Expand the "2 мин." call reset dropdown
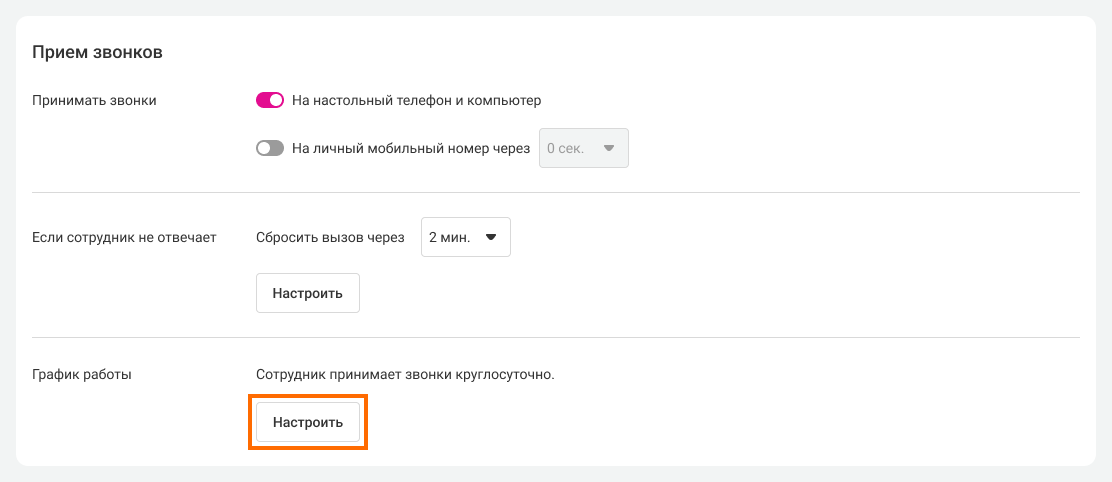The image size is (1112, 482). click(x=465, y=237)
